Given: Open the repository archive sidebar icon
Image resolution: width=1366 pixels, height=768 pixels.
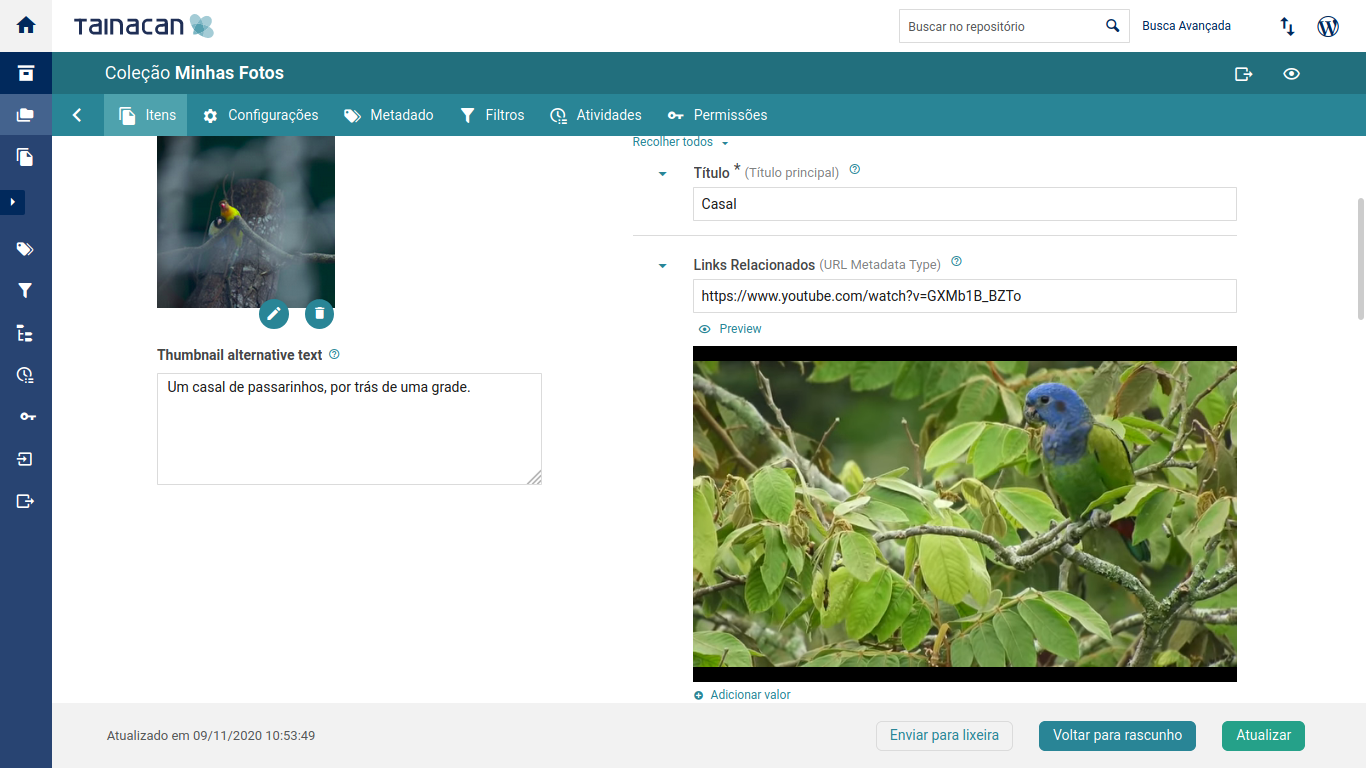Looking at the screenshot, I should [26, 73].
